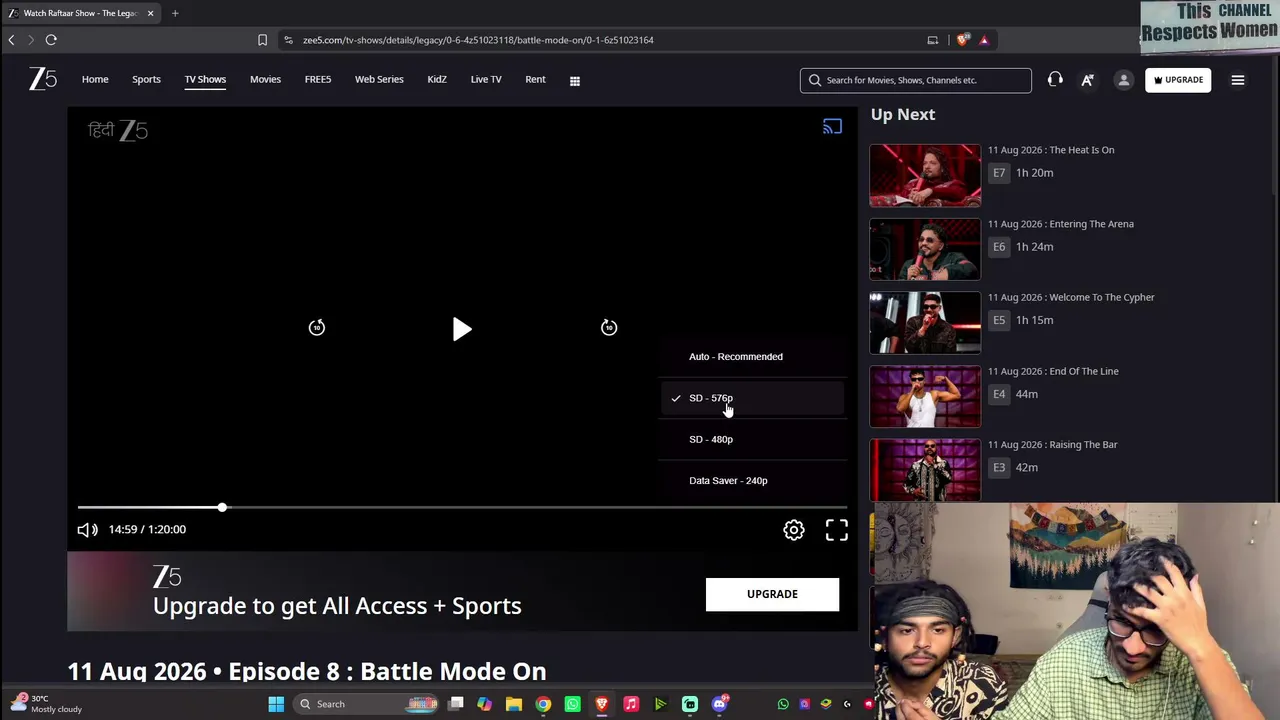
Task: Go back to the previous page
Action: point(12,40)
